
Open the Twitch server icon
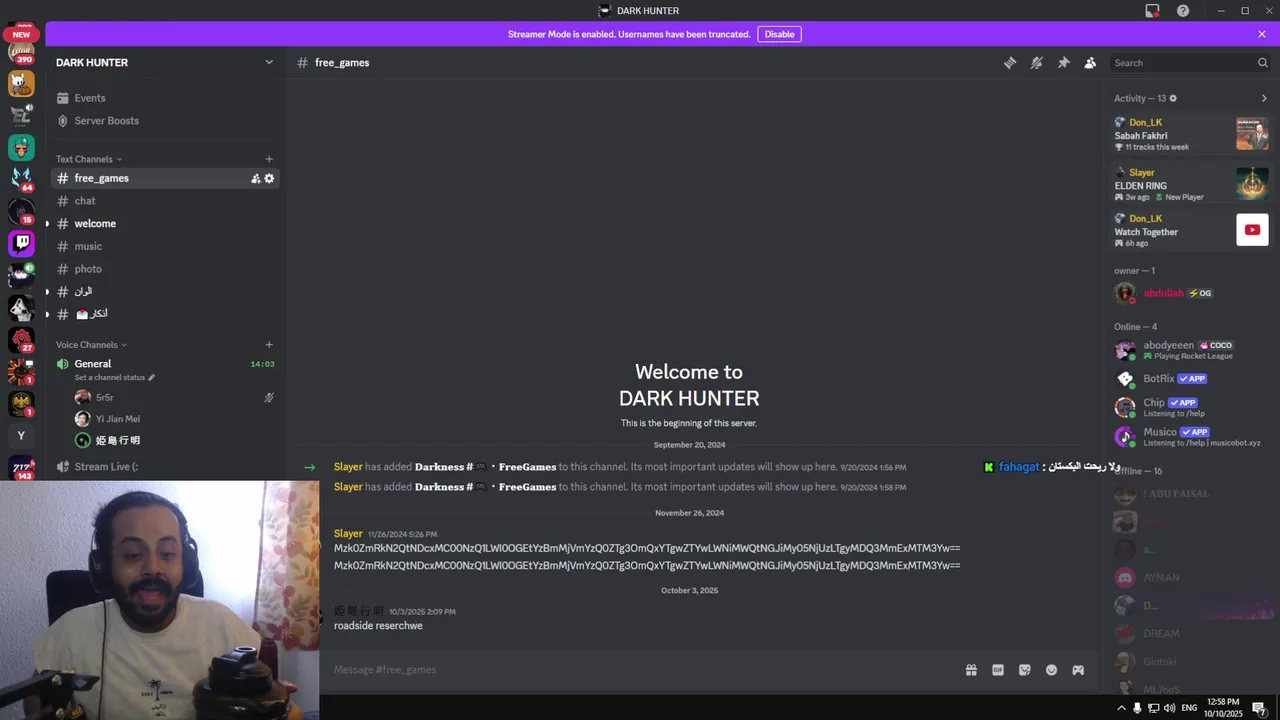pyautogui.click(x=21, y=243)
